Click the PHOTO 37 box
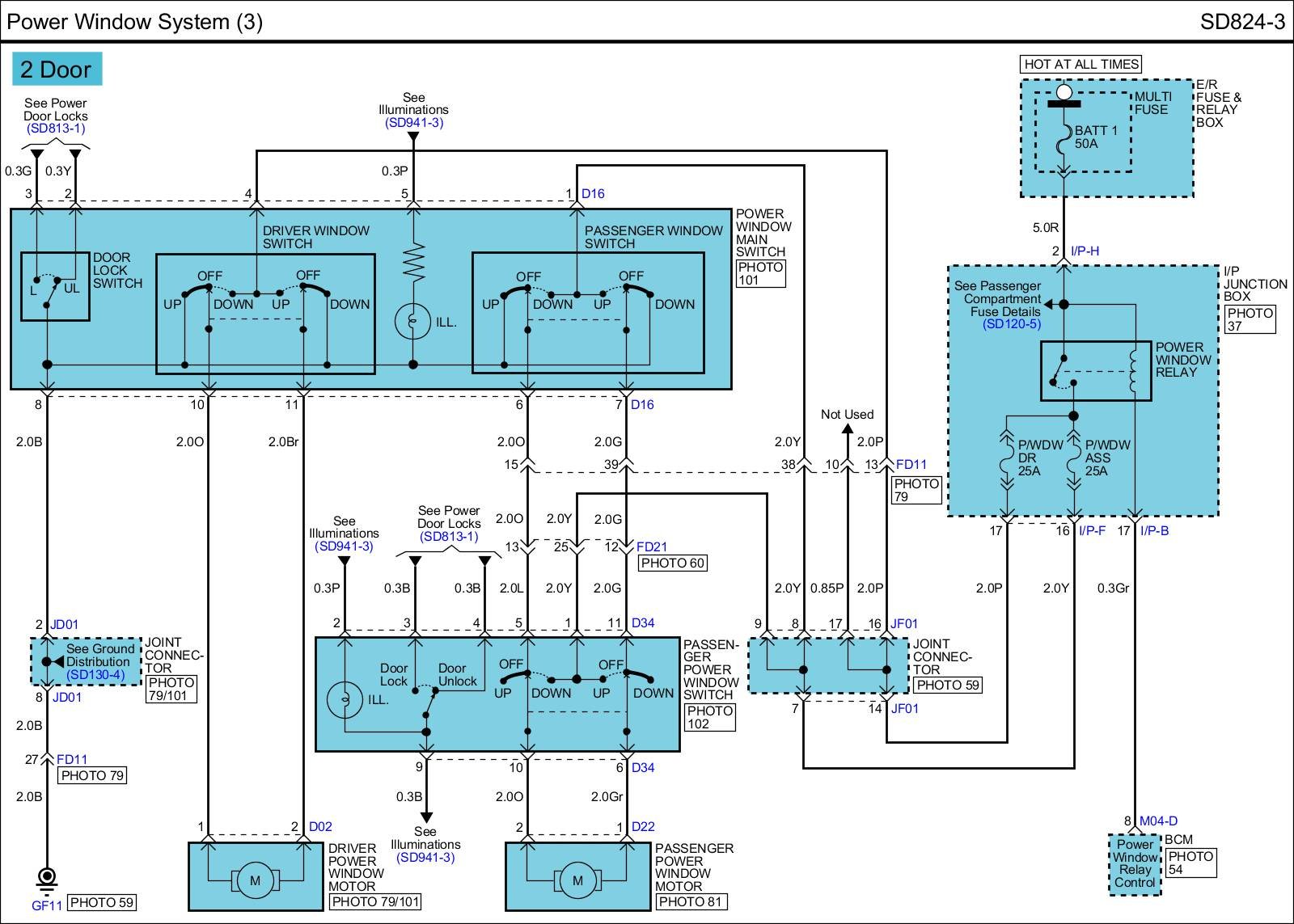 pyautogui.click(x=1250, y=319)
